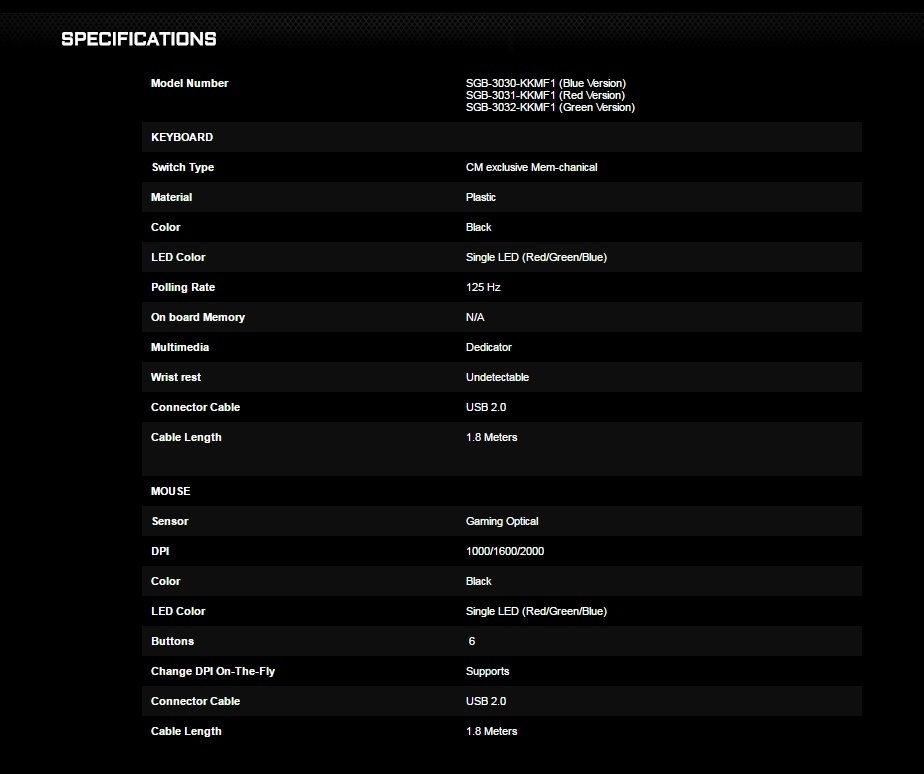The height and width of the screenshot is (774, 924).
Task: Click the Supports value
Action: tap(487, 671)
